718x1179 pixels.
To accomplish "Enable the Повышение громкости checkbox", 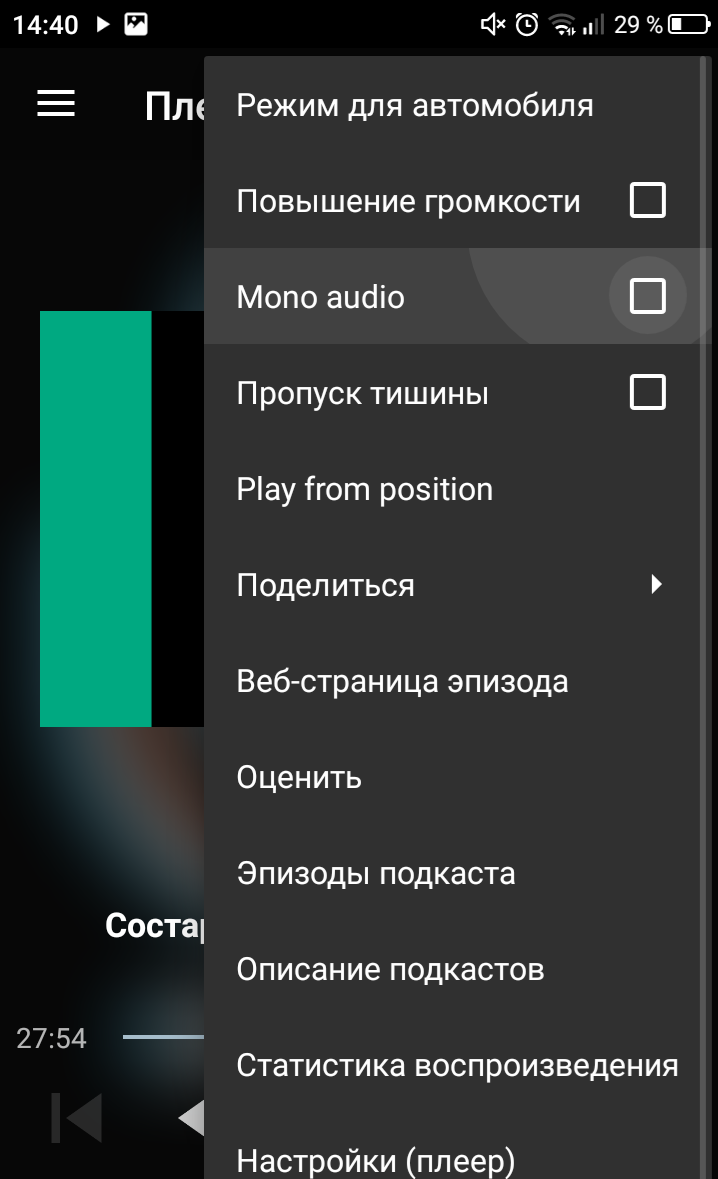I will [647, 200].
